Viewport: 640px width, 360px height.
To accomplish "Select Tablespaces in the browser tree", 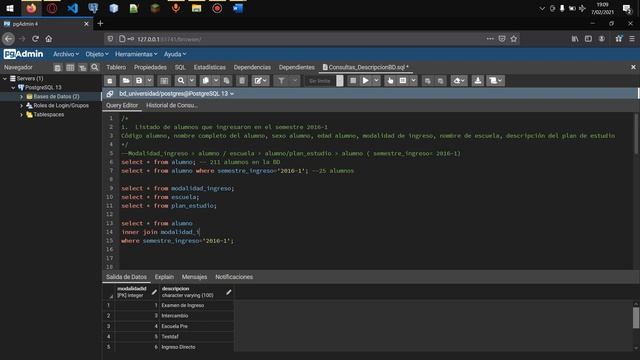I will point(49,115).
